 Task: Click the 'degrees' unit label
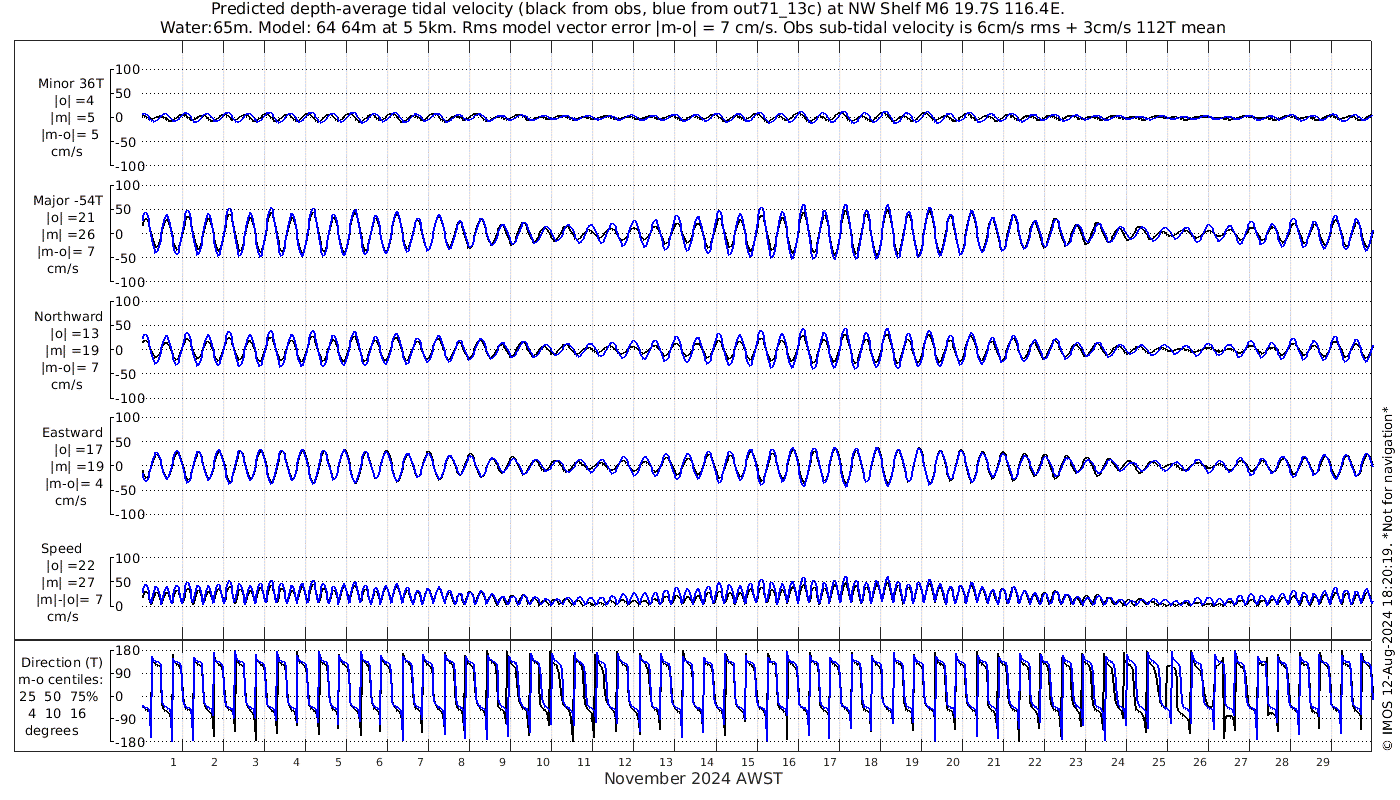(x=52, y=730)
